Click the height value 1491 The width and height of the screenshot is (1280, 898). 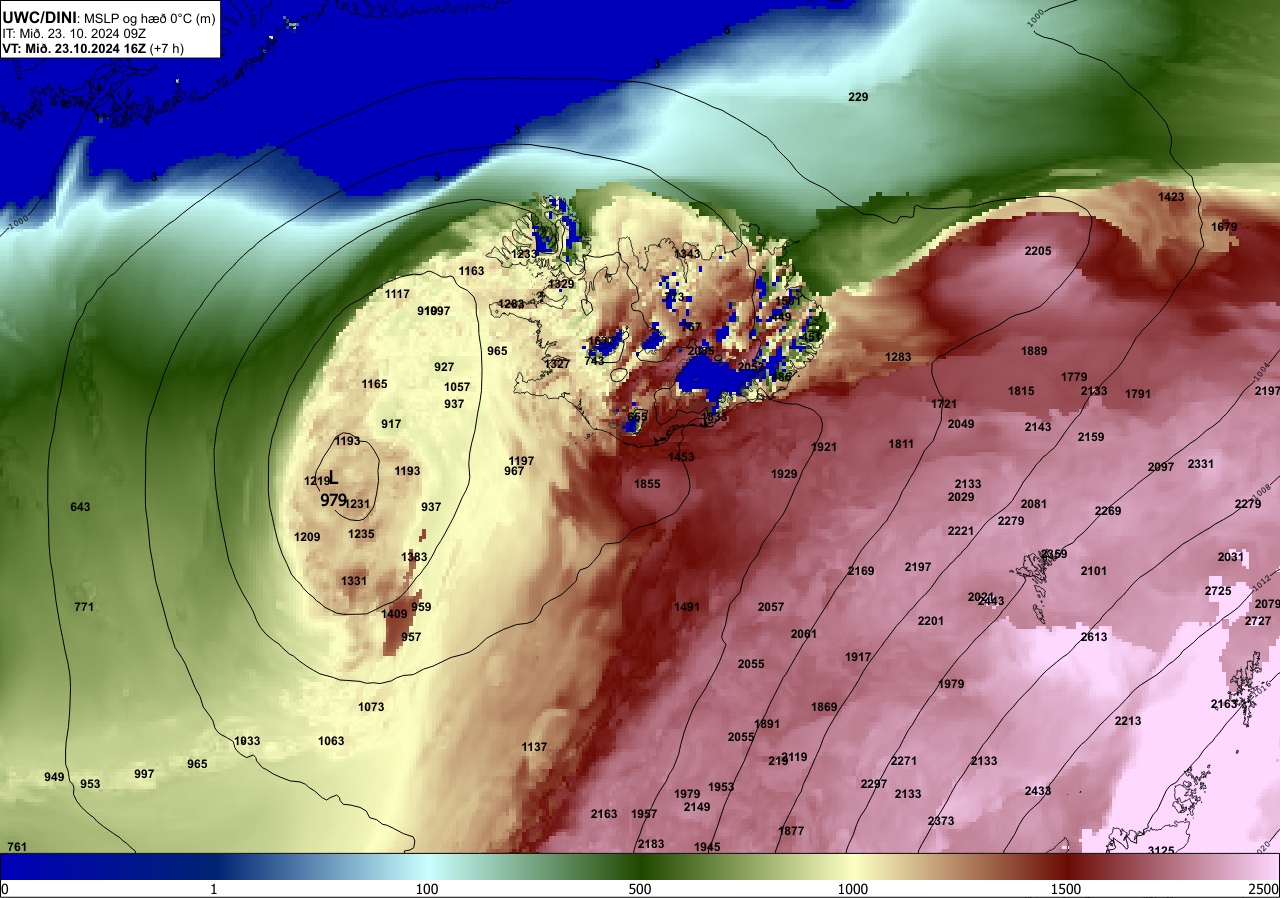tap(687, 607)
